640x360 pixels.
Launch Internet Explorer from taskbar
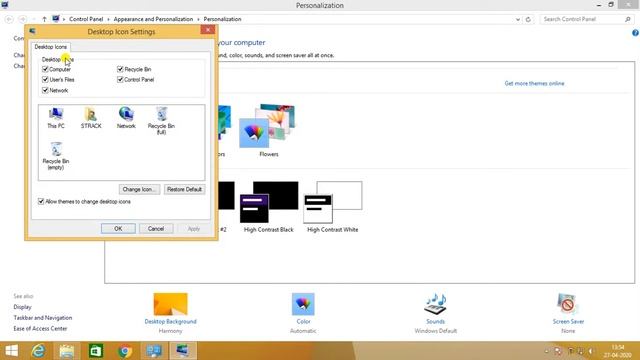point(38,351)
